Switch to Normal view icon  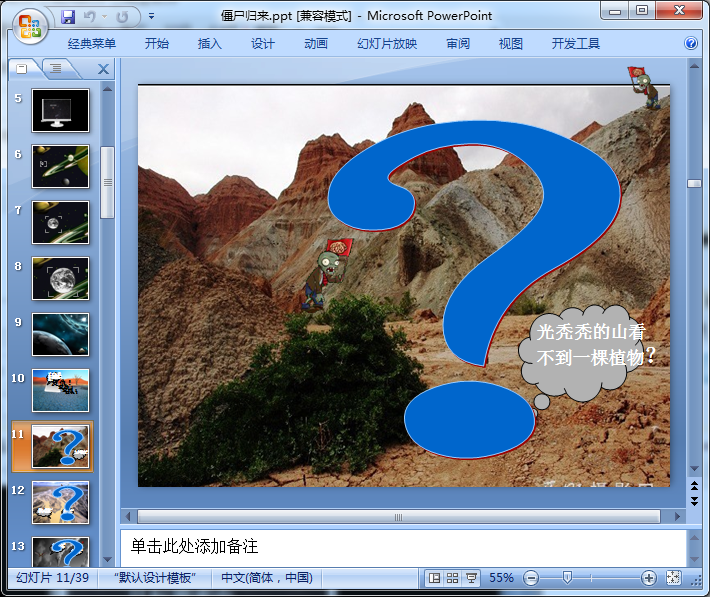tap(434, 578)
